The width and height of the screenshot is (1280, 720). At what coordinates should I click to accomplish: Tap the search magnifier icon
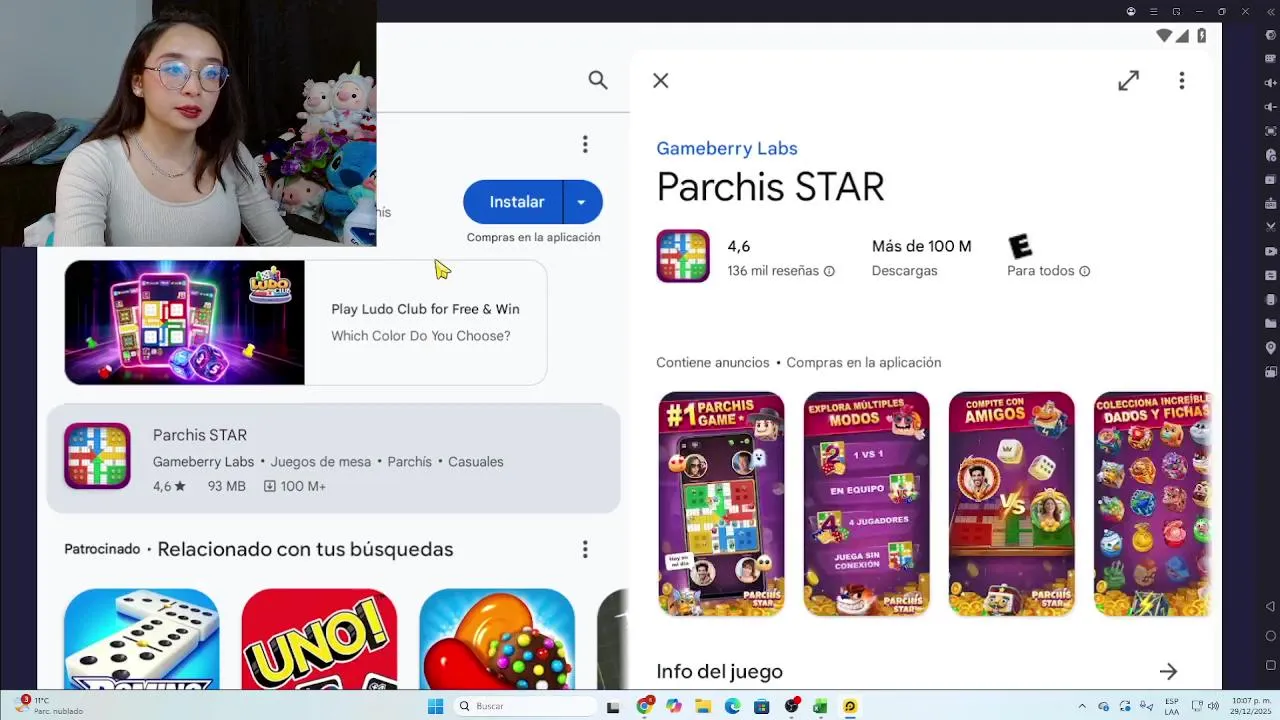[x=598, y=80]
